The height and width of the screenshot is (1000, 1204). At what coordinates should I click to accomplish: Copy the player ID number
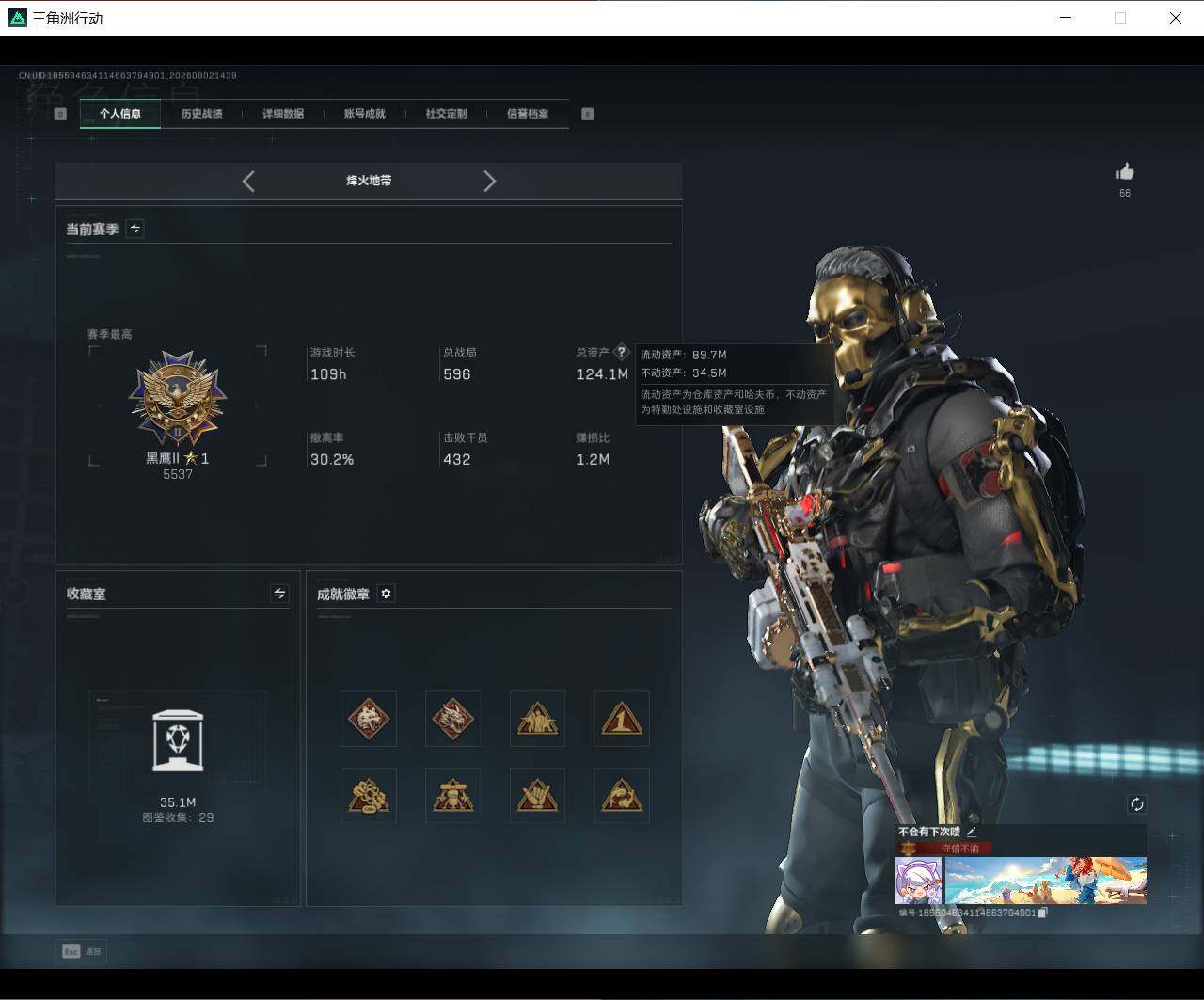pos(1043,912)
